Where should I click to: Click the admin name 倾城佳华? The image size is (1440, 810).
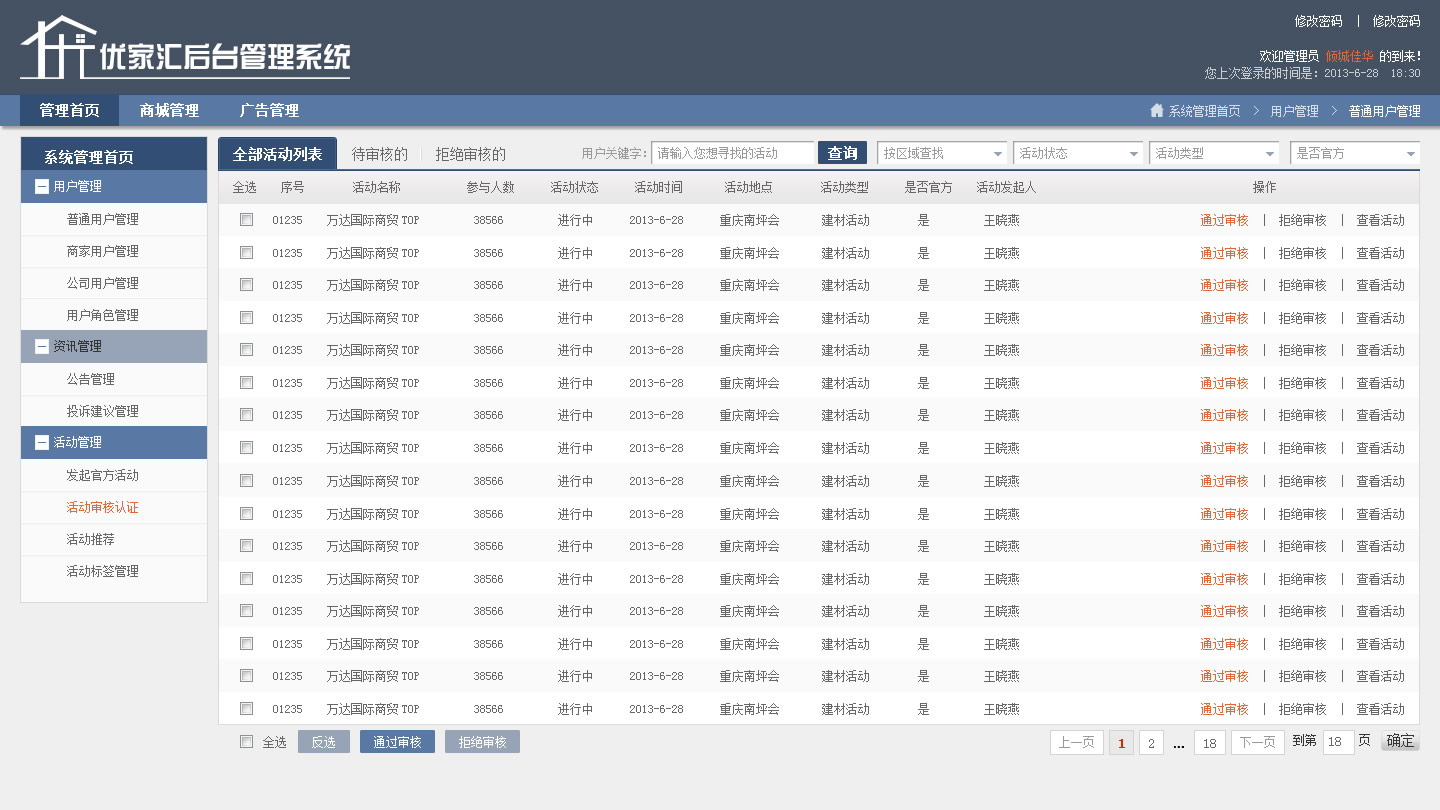tap(1350, 56)
